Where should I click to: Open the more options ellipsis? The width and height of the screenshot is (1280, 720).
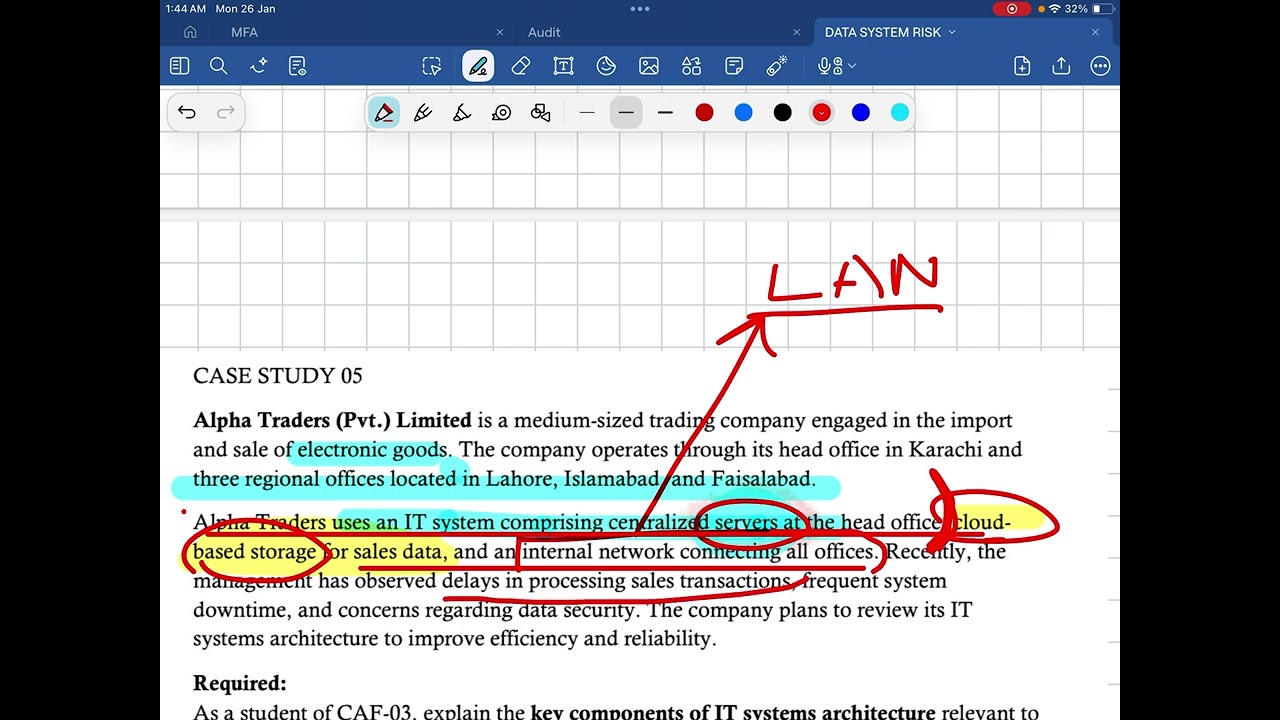coord(1101,66)
